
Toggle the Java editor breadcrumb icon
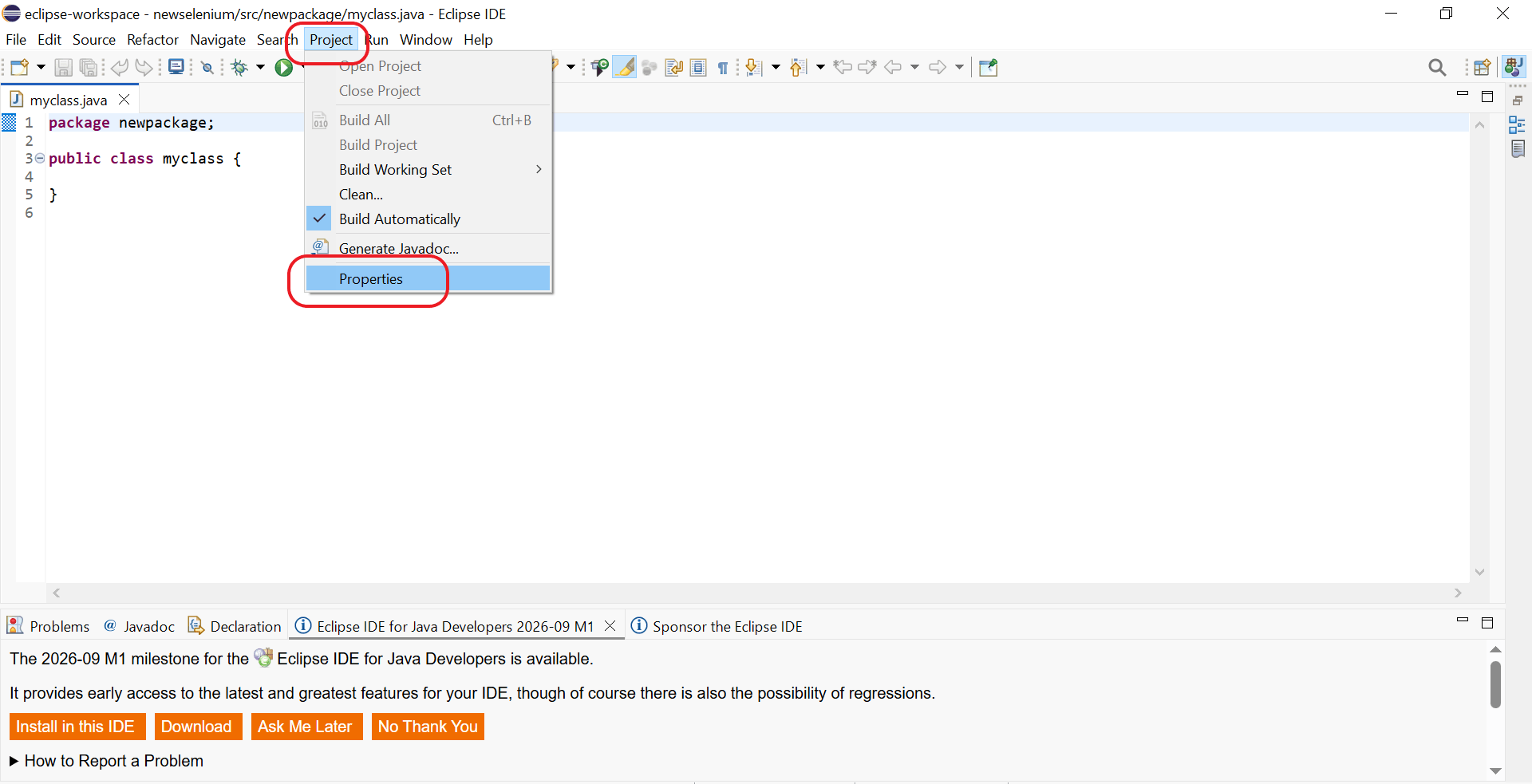click(x=600, y=68)
